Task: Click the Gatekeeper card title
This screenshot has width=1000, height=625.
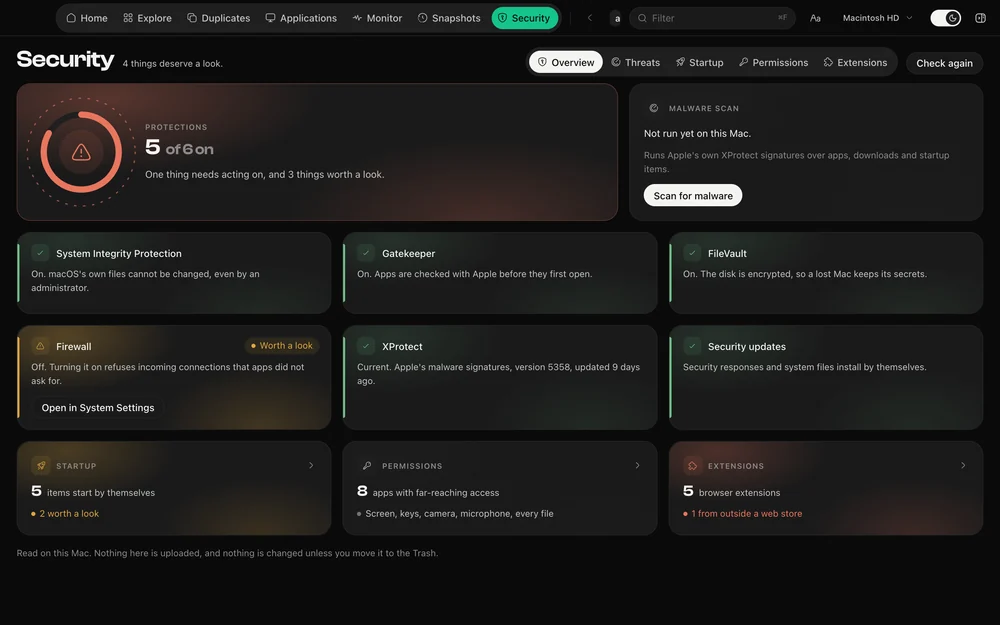Action: pyautogui.click(x=408, y=253)
